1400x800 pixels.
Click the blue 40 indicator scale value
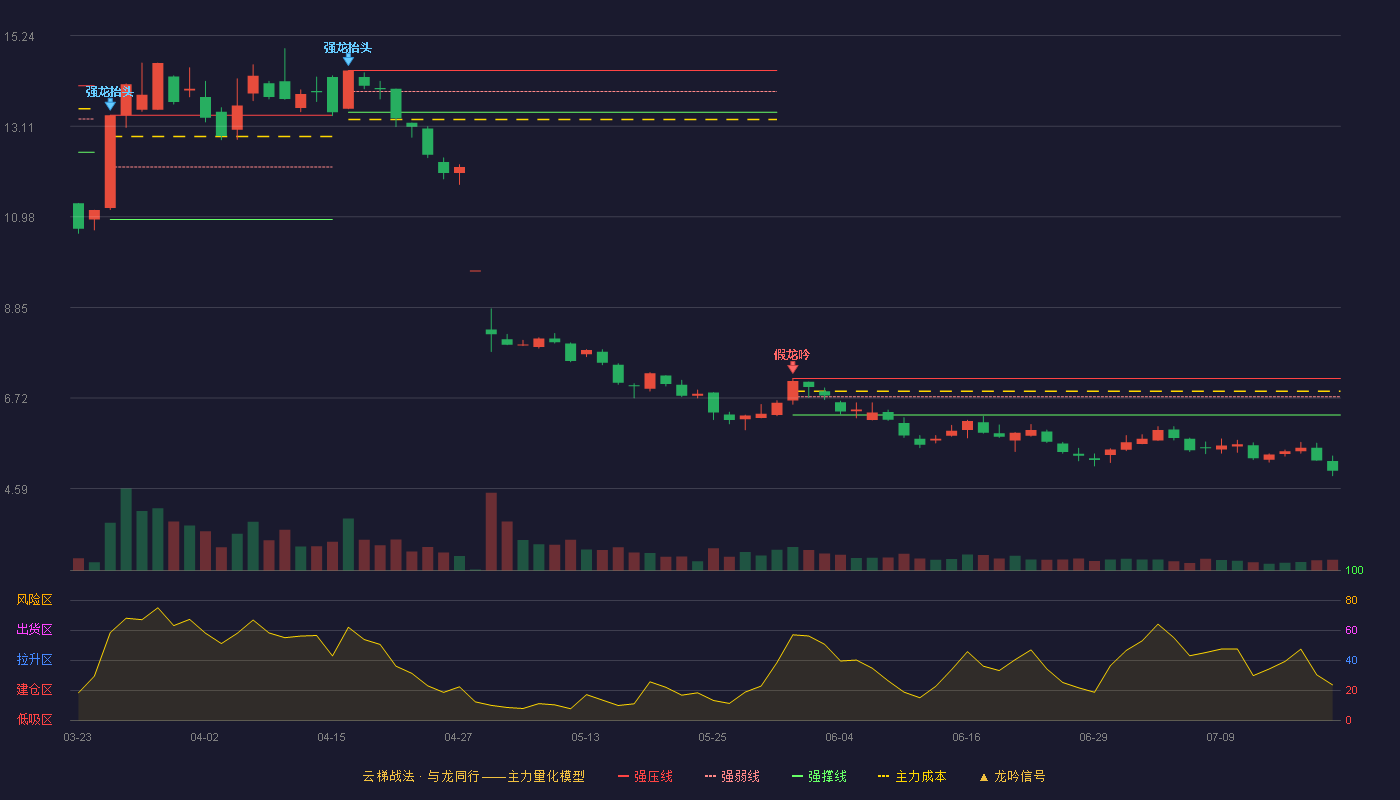click(x=1351, y=660)
